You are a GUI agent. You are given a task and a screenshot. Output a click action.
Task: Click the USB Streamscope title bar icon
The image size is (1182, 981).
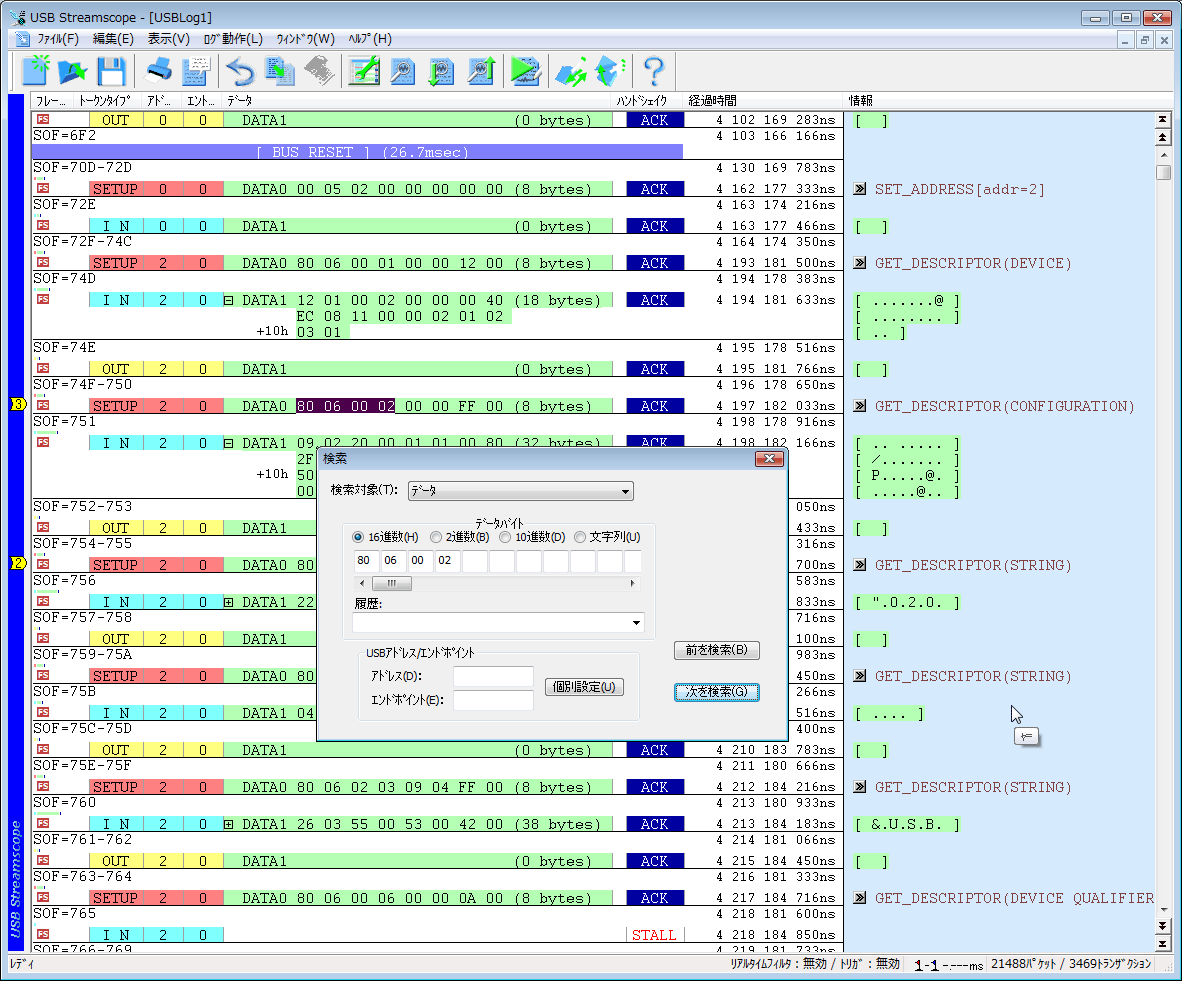18,17
